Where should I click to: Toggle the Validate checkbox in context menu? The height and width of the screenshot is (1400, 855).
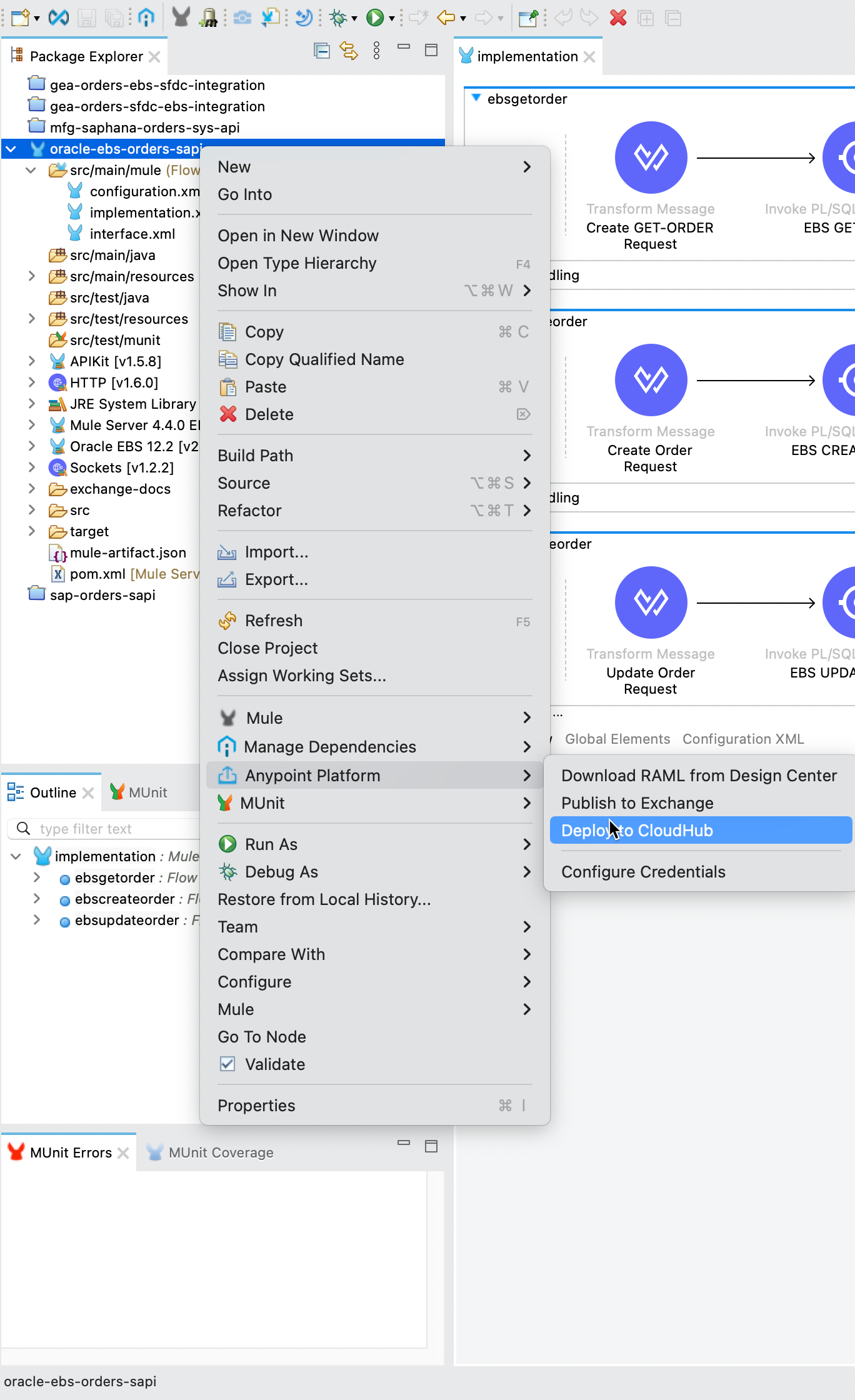tap(227, 1064)
